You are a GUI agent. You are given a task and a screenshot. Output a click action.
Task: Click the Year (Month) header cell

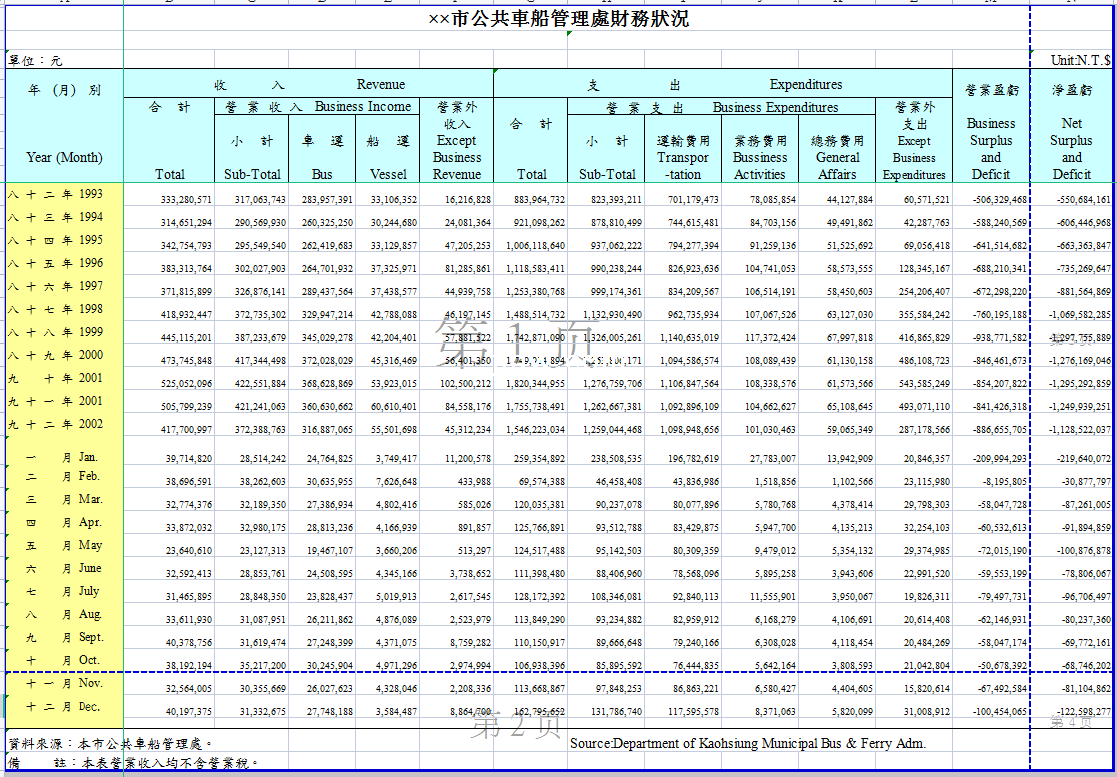[64, 157]
